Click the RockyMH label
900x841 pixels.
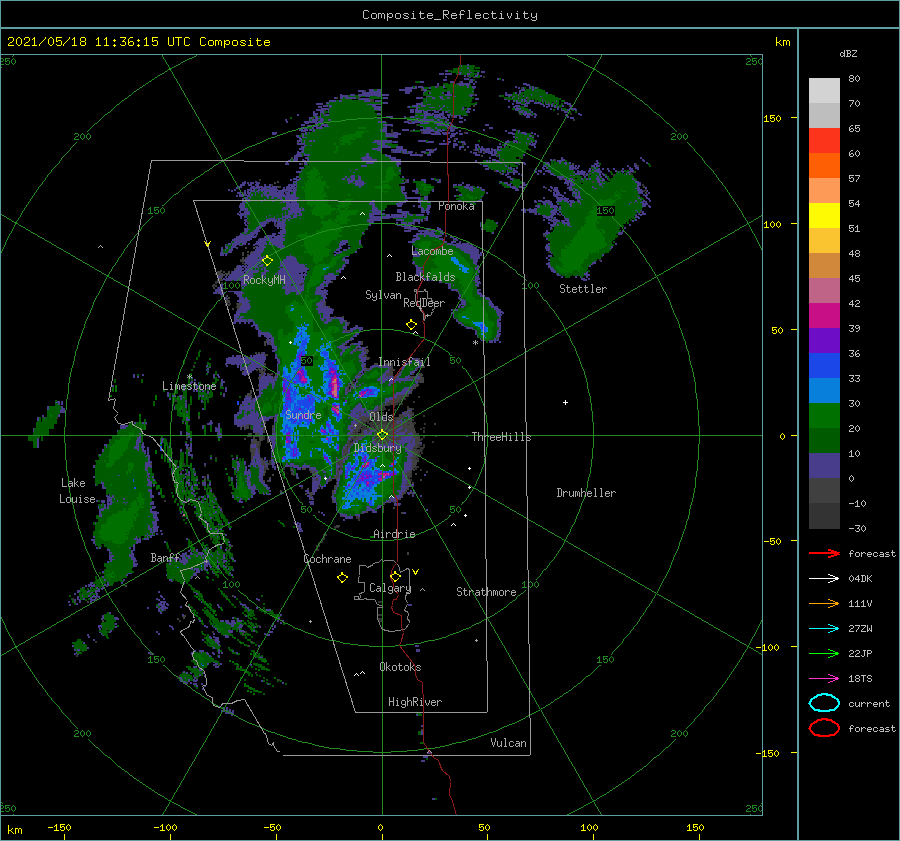264,280
